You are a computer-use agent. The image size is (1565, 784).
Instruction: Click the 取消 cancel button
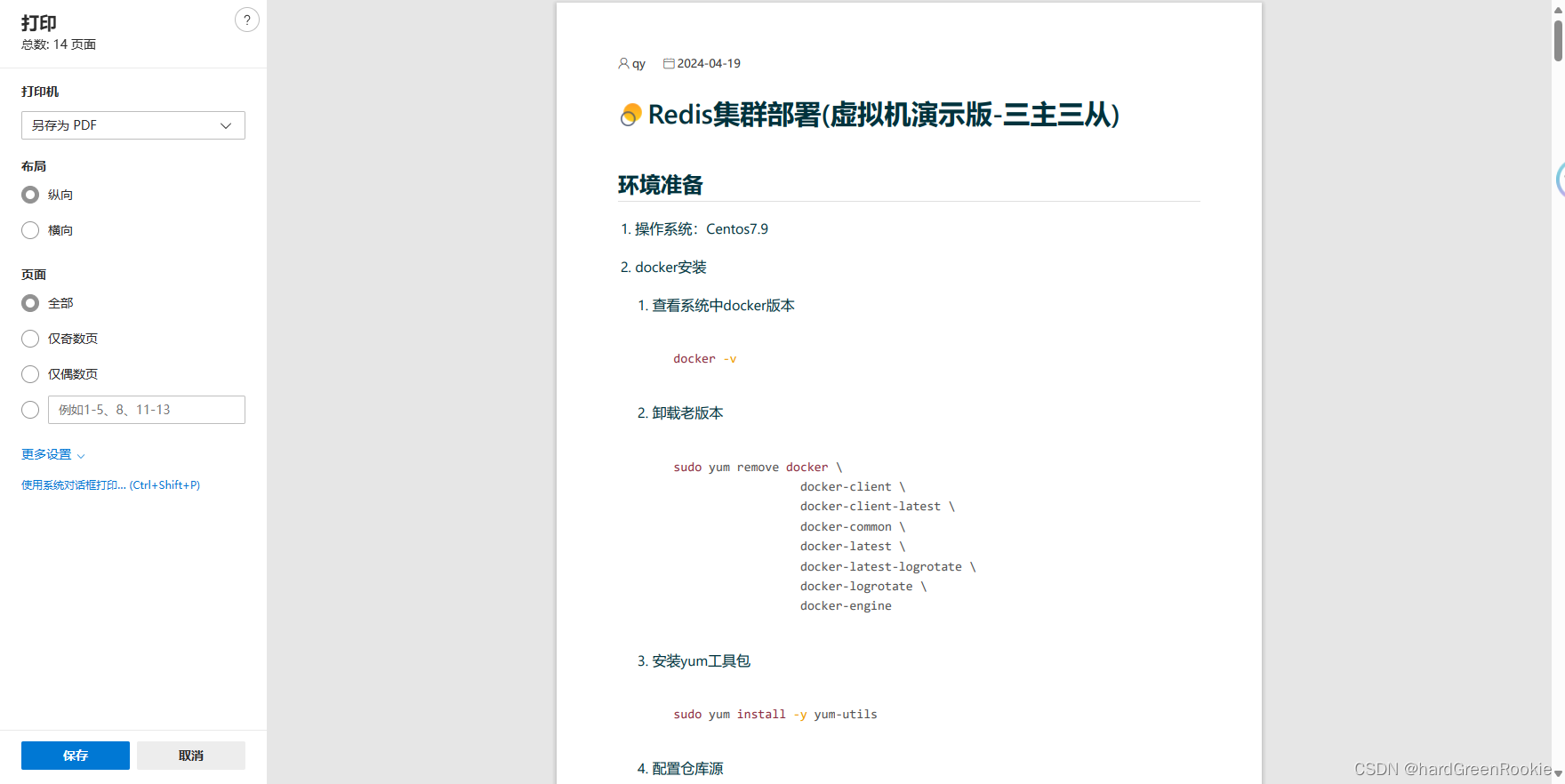pos(191,756)
